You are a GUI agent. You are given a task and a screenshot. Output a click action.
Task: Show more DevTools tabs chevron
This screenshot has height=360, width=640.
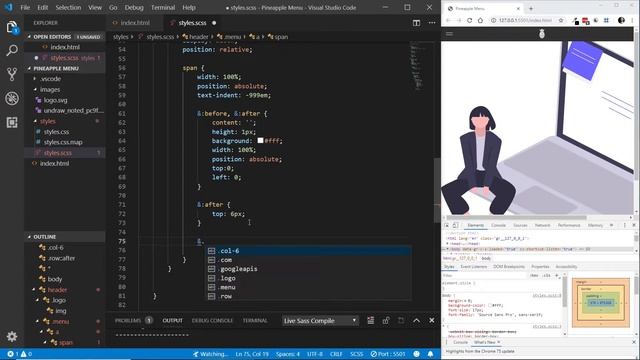[x=611, y=225]
